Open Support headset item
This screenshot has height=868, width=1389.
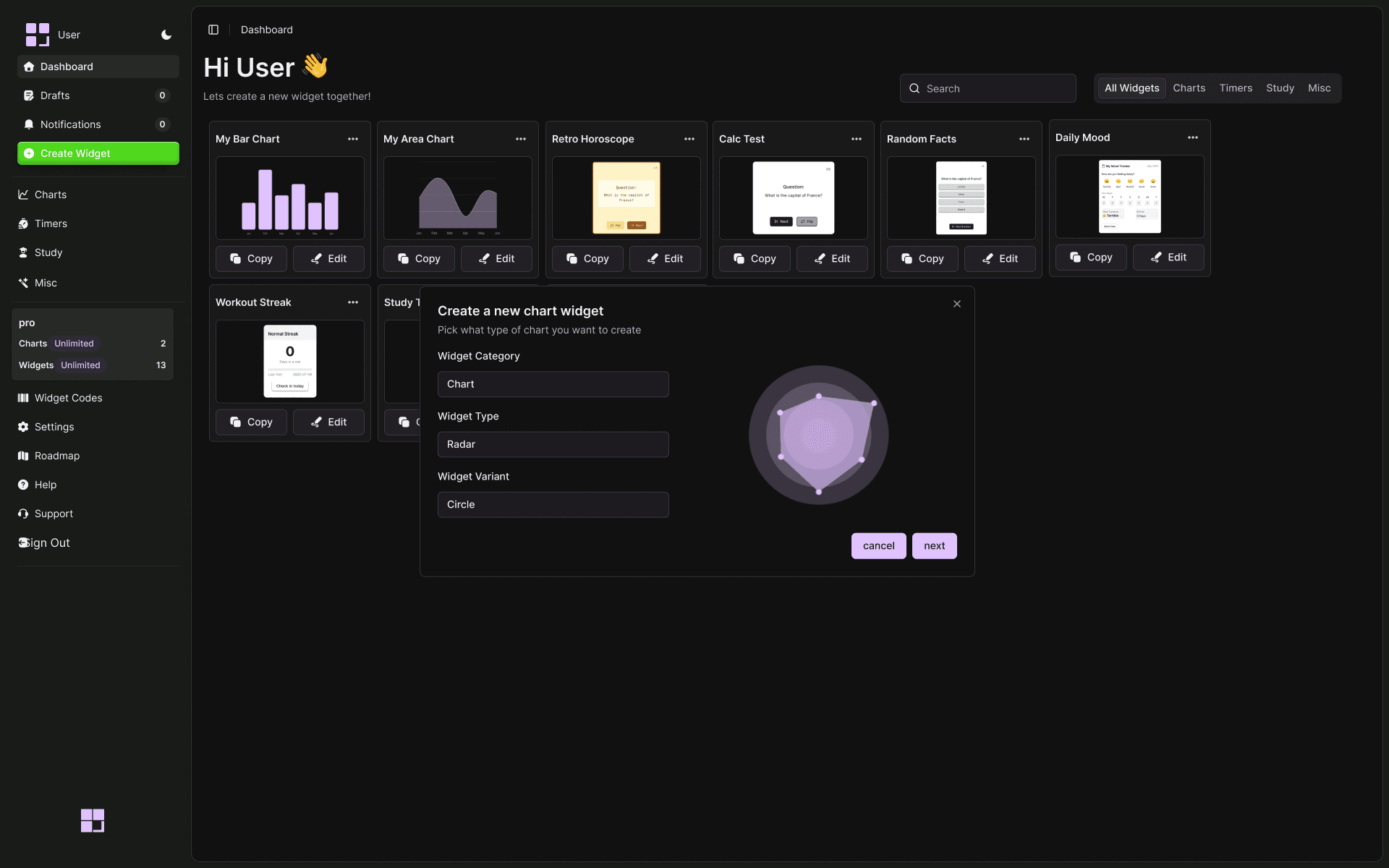click(x=54, y=514)
